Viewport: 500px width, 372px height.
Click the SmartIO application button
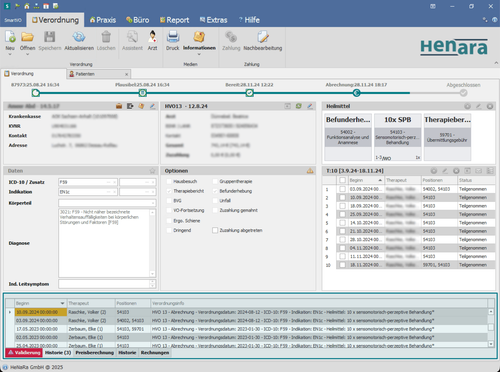(13, 20)
